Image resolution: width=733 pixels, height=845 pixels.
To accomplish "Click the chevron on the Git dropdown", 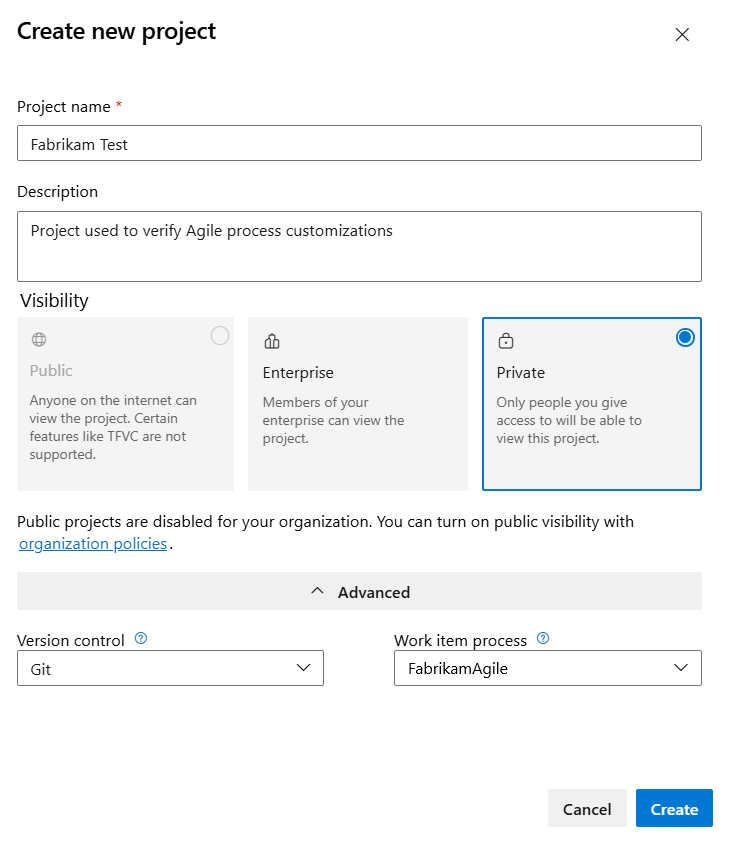I will pyautogui.click(x=303, y=668).
